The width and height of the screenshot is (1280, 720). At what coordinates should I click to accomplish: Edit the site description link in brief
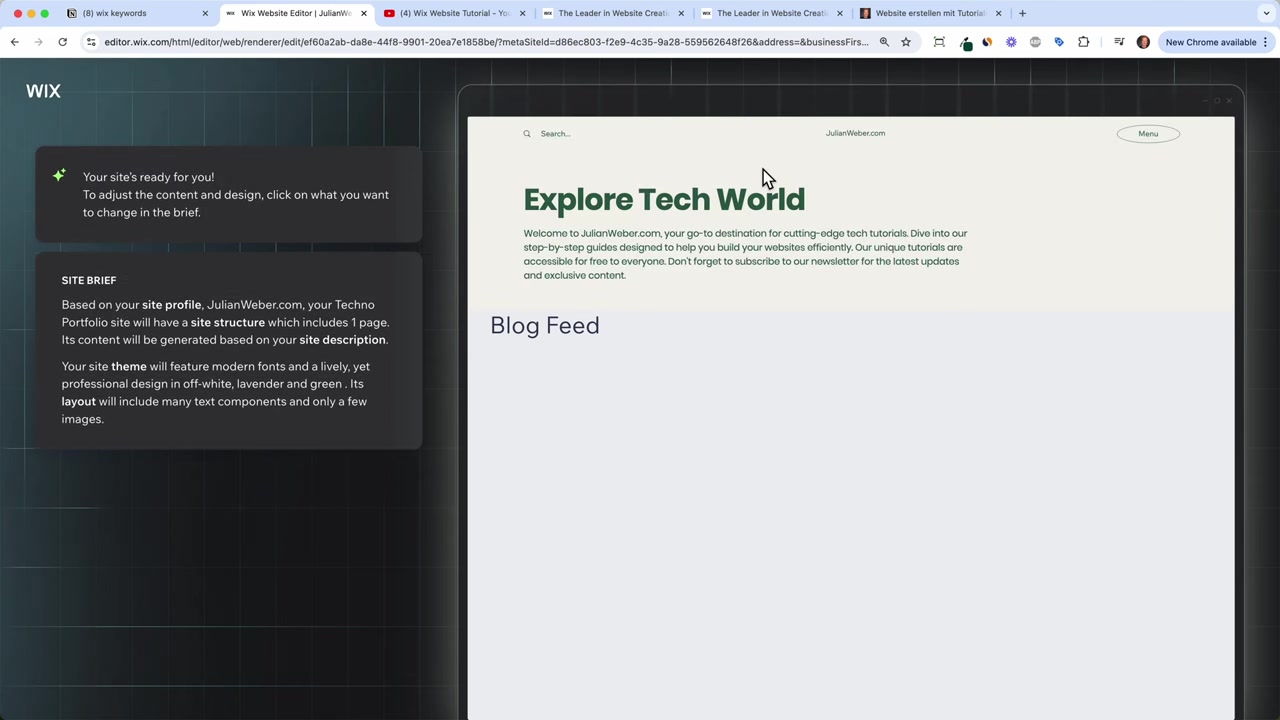click(x=342, y=340)
